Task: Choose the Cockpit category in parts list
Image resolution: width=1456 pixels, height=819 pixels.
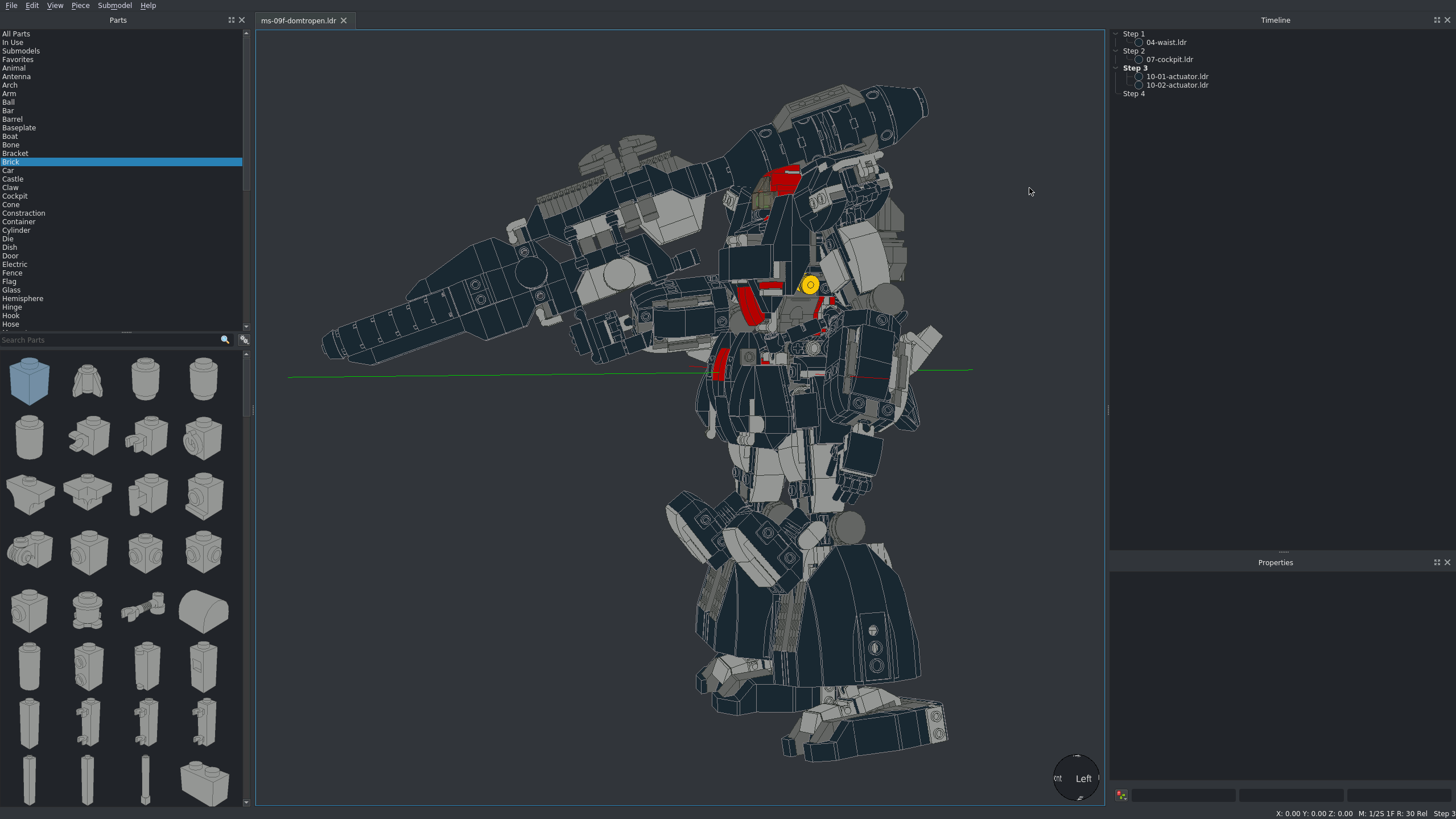Action: coord(15,196)
